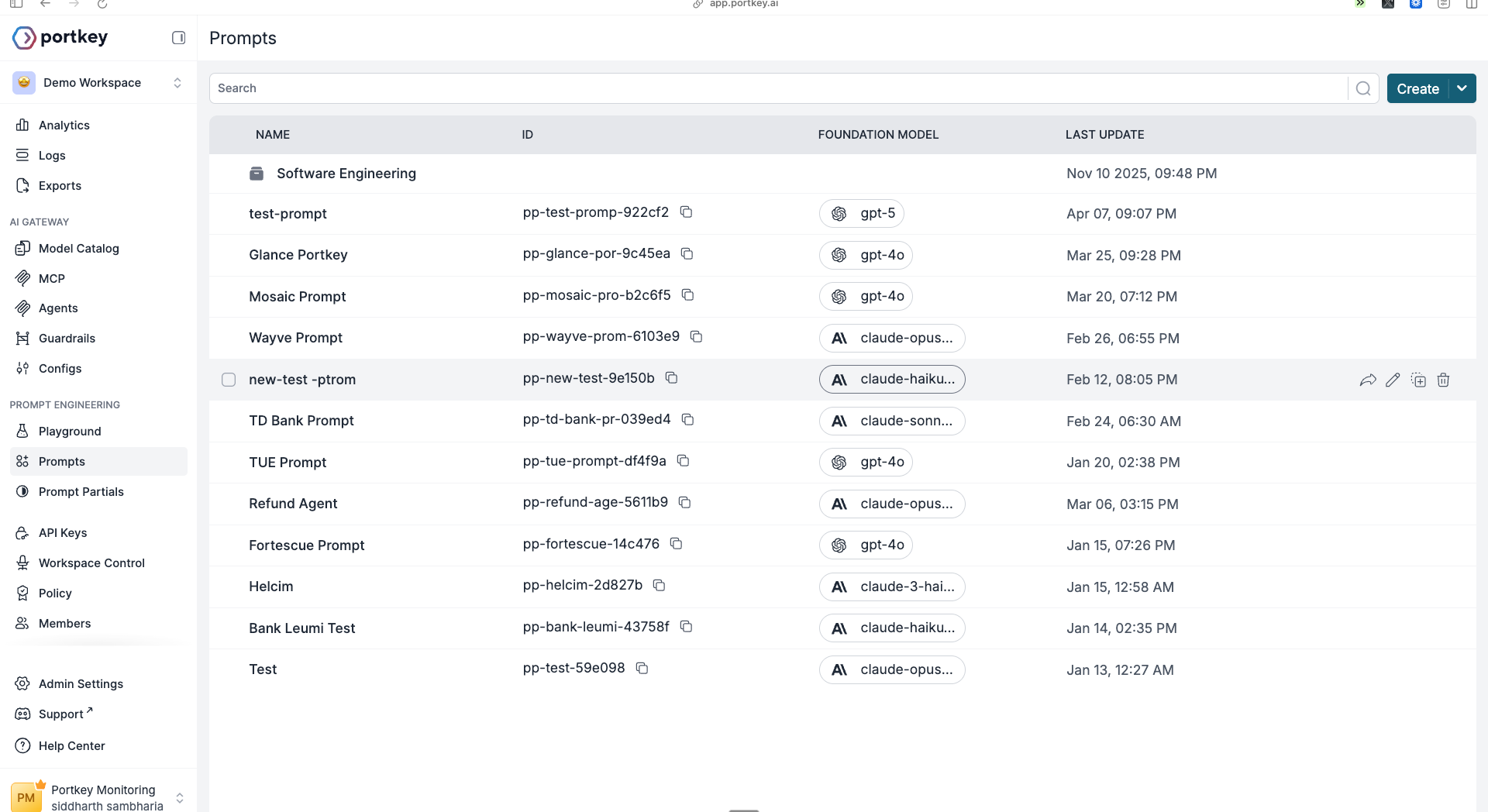Open Workspace Control
This screenshot has width=1488, height=812.
(91, 563)
